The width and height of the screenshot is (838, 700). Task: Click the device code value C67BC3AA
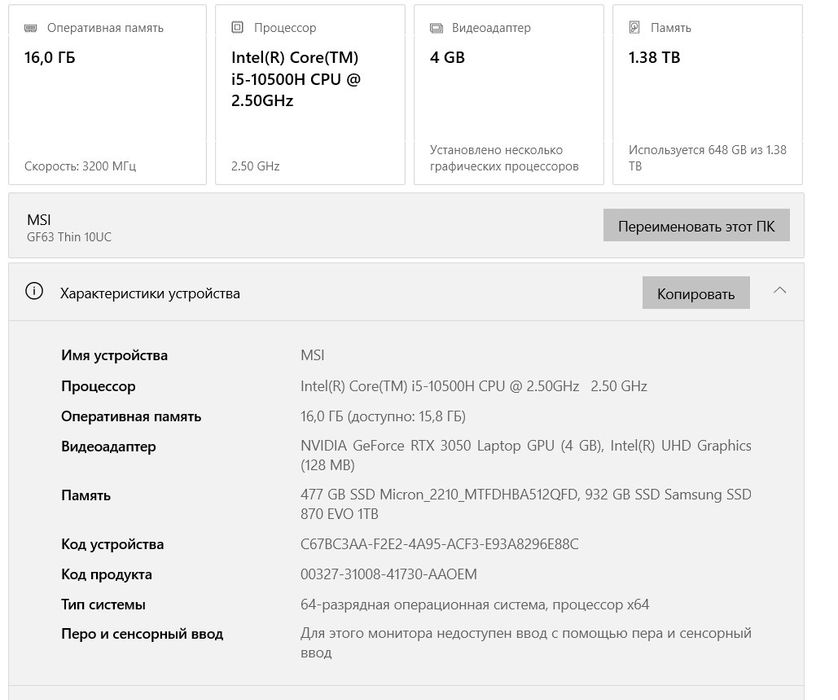pyautogui.click(x=439, y=544)
